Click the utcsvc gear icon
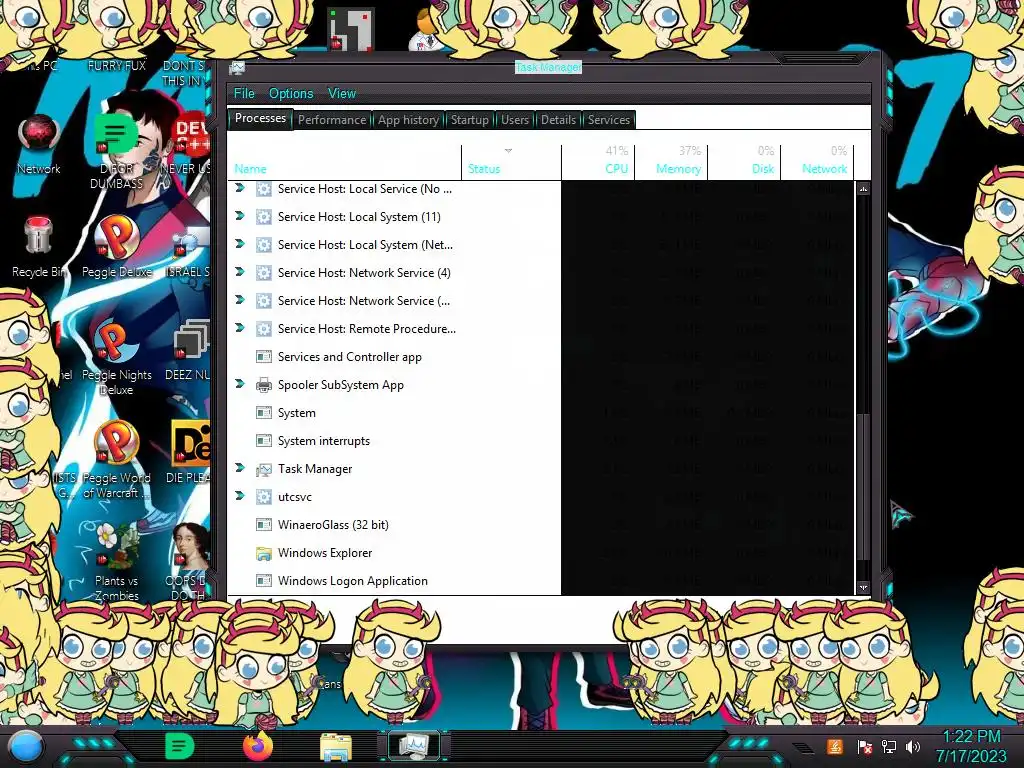The width and height of the screenshot is (1024, 768). tap(264, 497)
